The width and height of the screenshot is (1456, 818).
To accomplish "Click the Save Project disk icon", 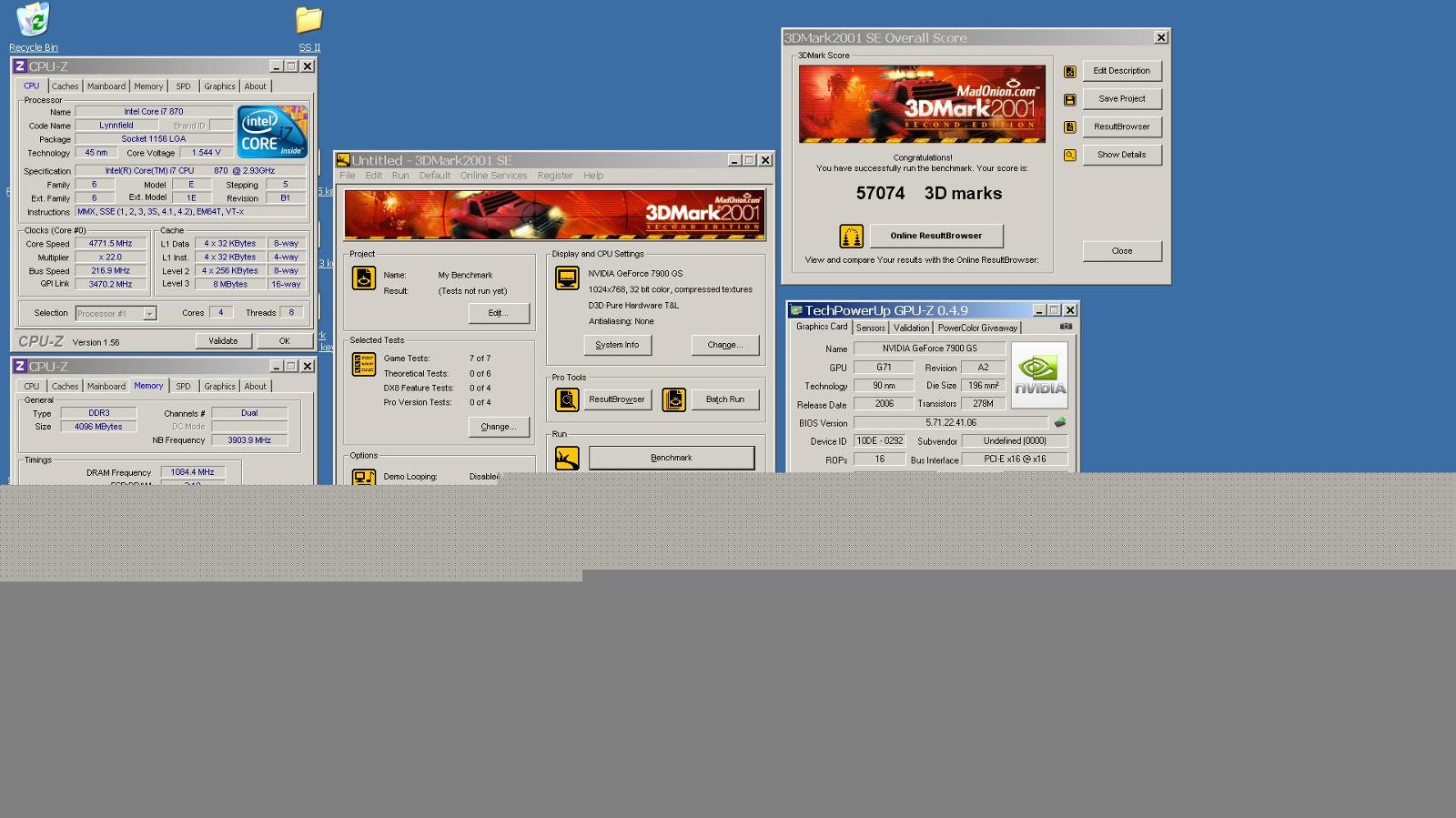I will [x=1070, y=99].
